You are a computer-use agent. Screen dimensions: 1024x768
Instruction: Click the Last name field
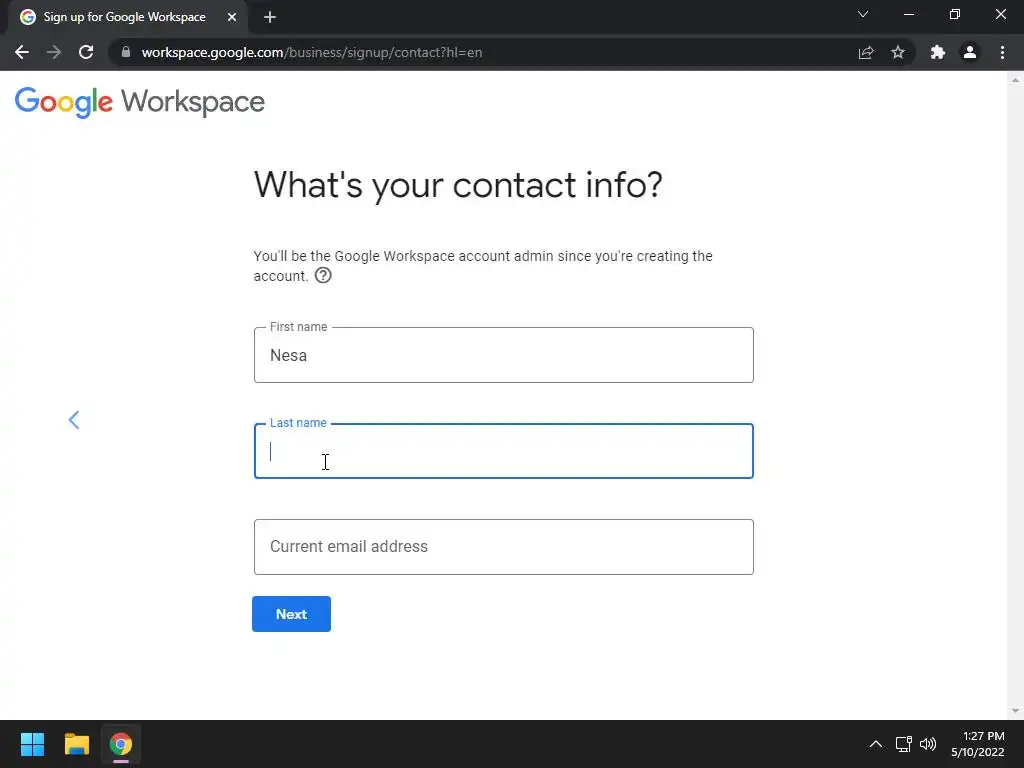(x=504, y=451)
